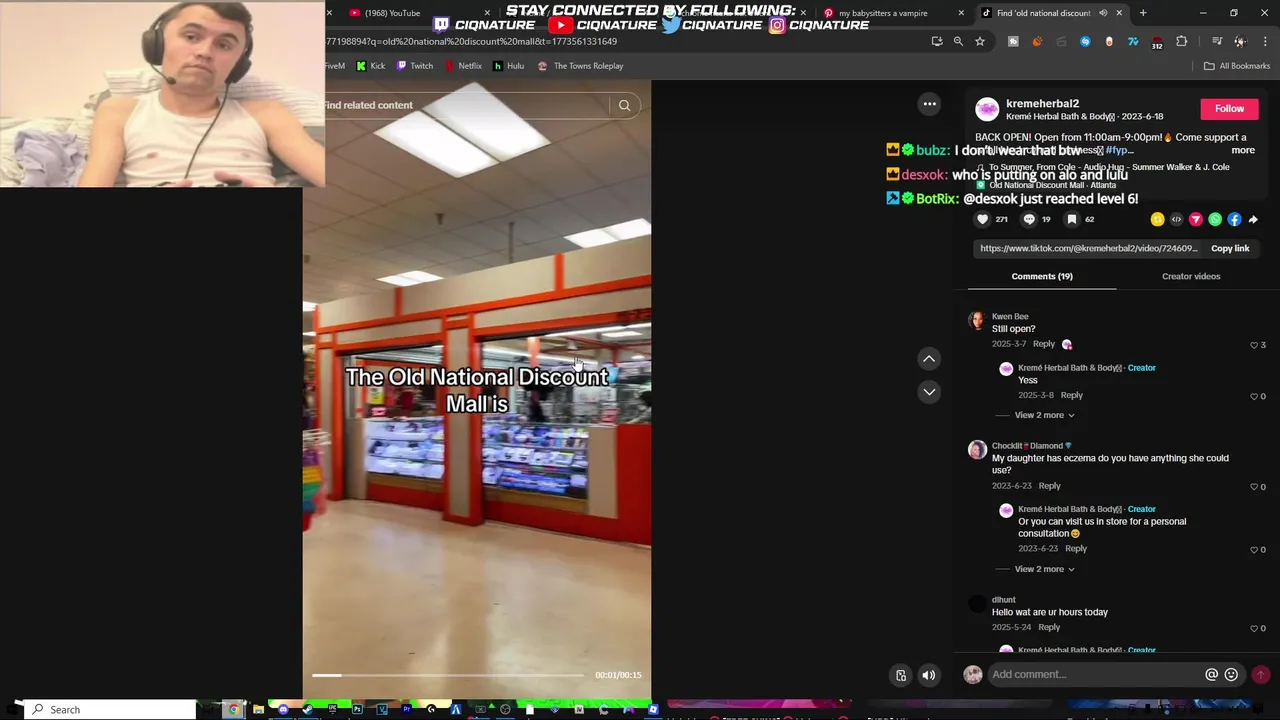Screen dimensions: 1280x720
Task: Open 'The Towns Roleplay' bookmark
Action: pos(580,66)
